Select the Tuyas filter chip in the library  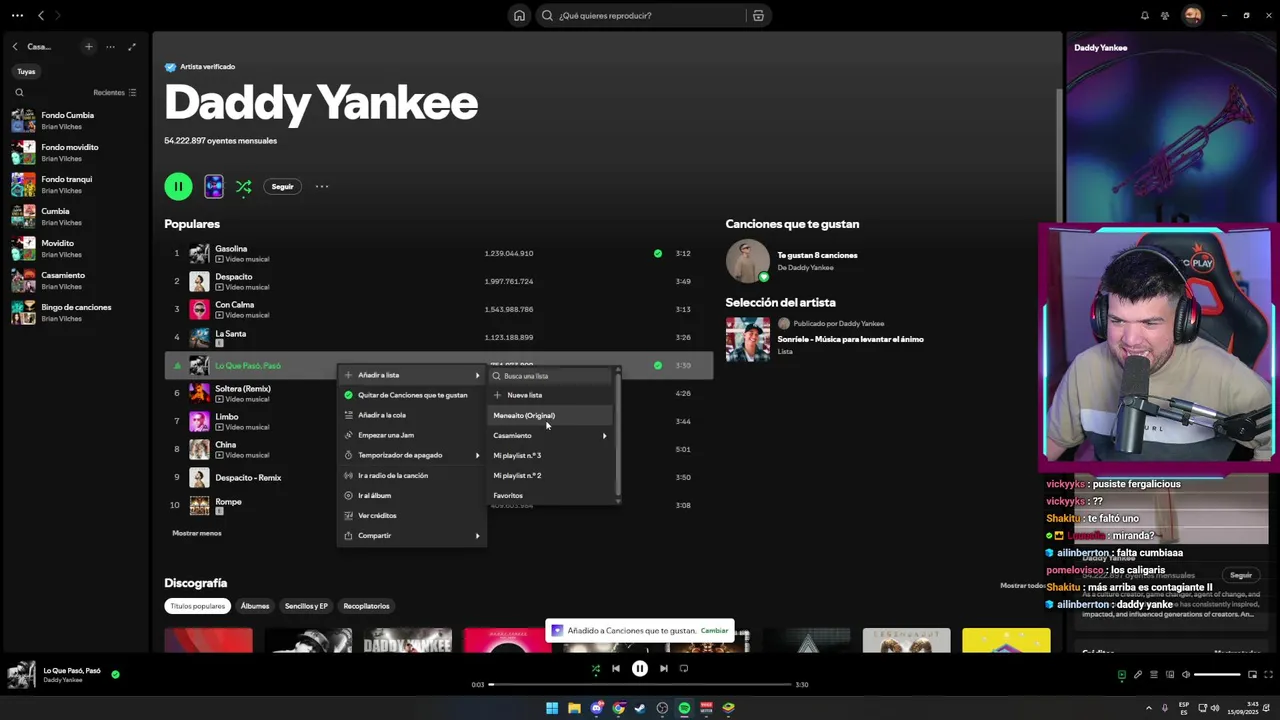click(x=26, y=71)
